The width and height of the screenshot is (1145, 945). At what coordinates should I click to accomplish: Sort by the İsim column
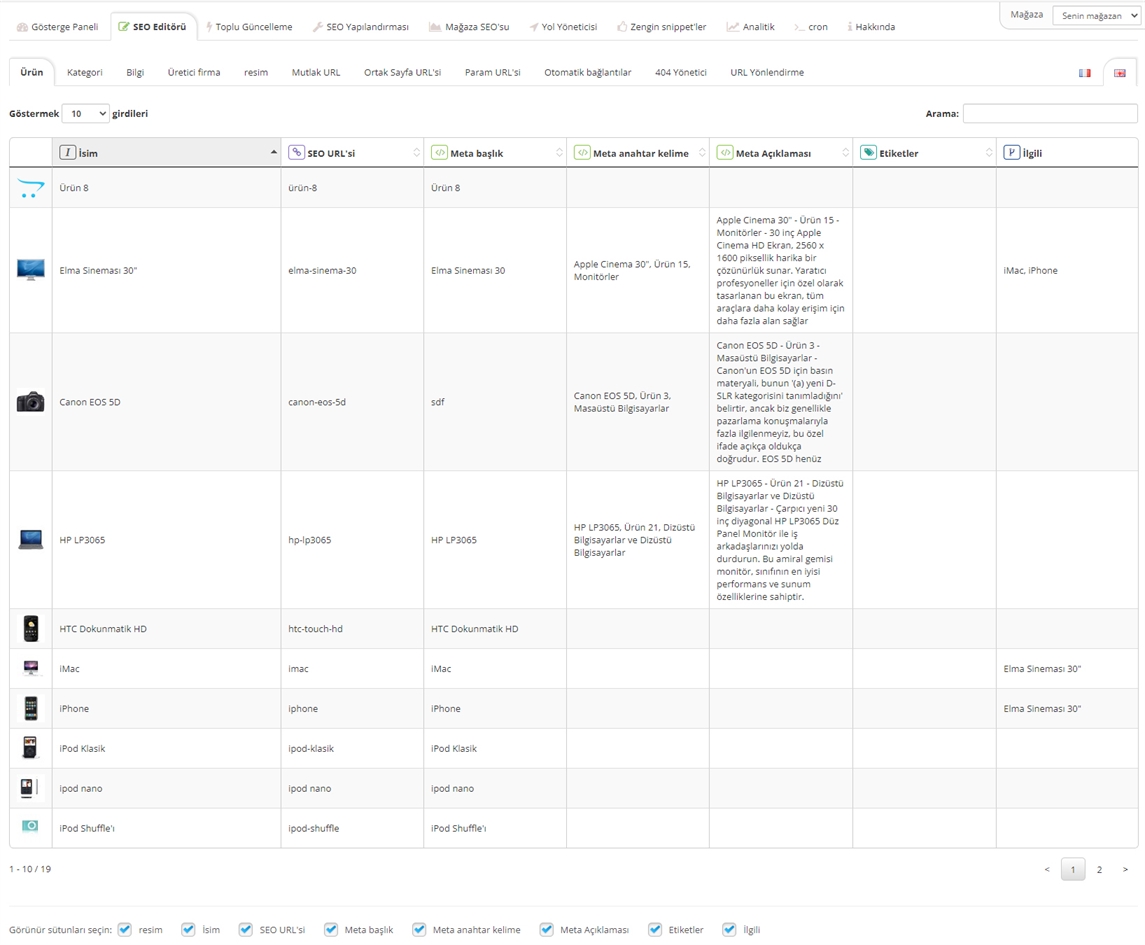(166, 153)
